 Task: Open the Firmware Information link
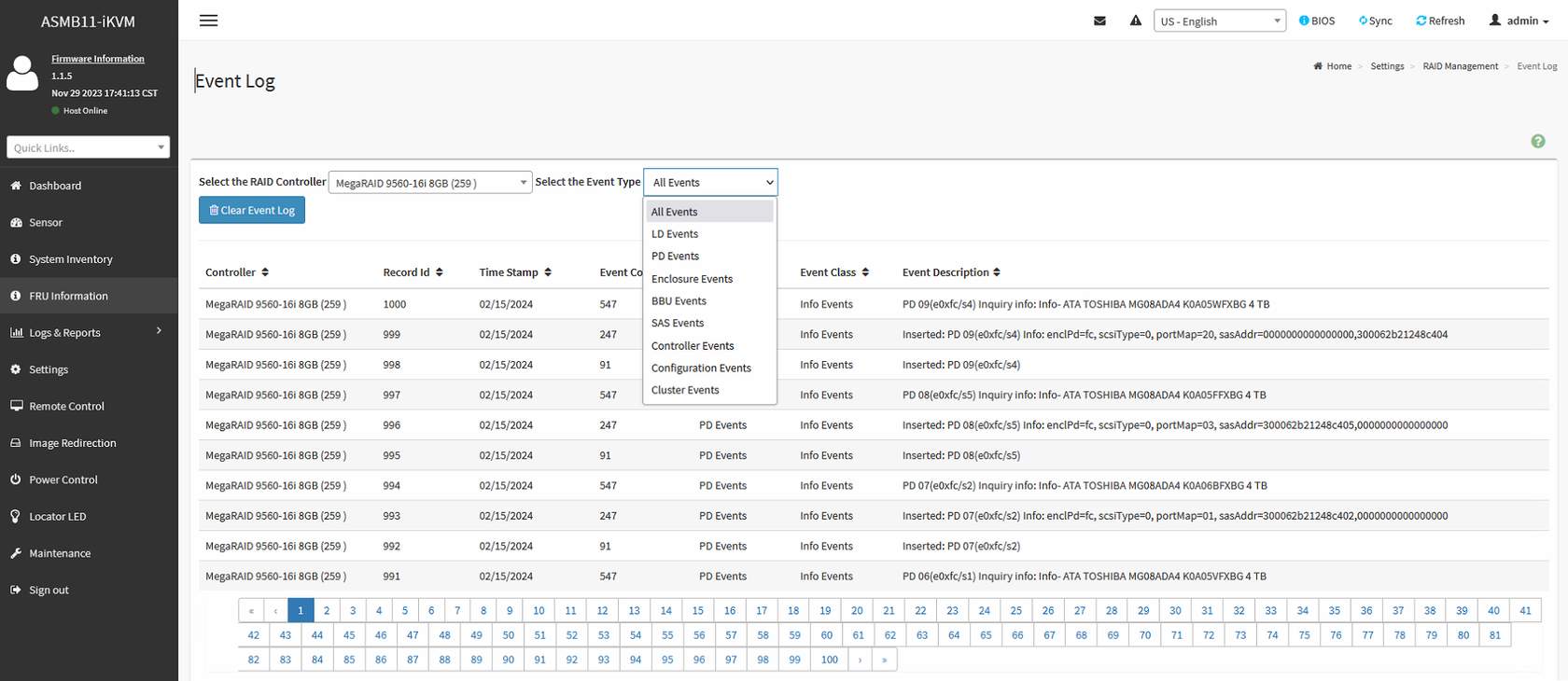tap(98, 59)
